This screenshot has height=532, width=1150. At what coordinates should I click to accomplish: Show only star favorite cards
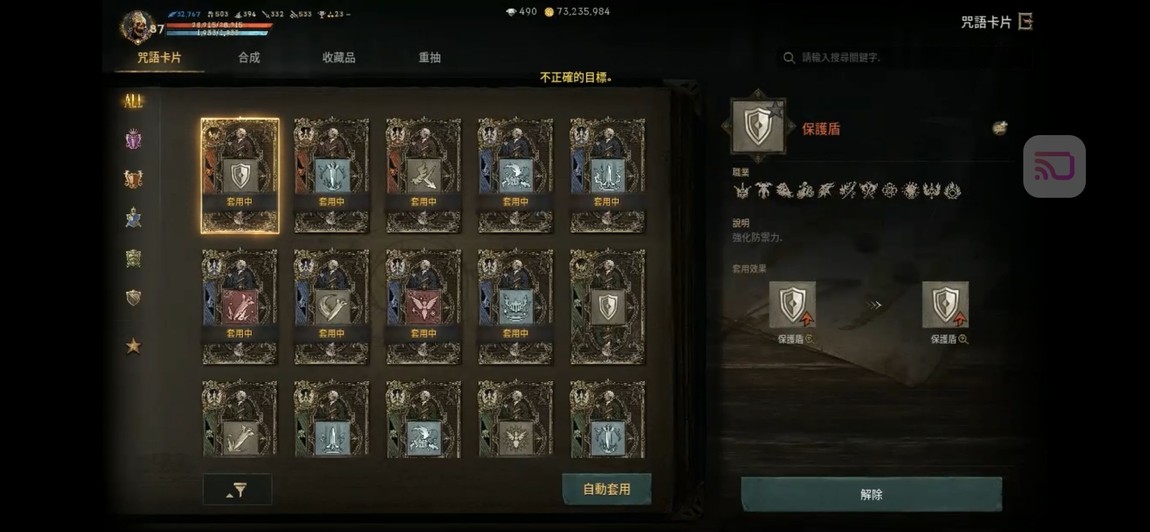coord(133,346)
